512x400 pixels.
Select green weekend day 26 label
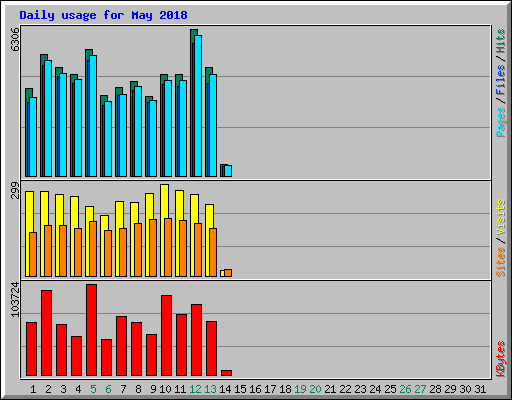405,389
